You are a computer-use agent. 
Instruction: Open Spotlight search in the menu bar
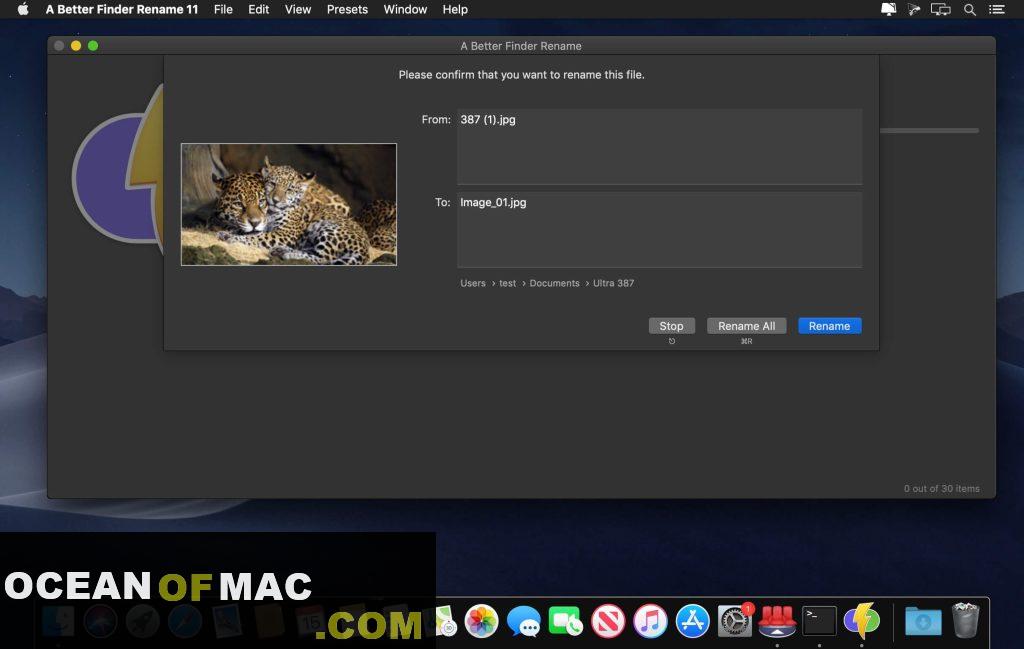pyautogui.click(x=970, y=9)
